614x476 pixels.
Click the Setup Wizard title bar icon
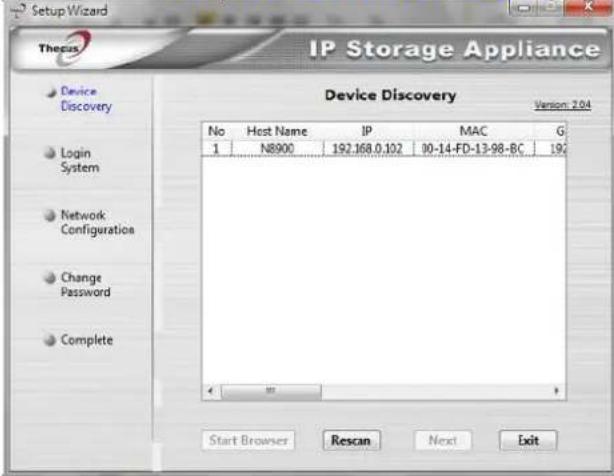(18, 11)
